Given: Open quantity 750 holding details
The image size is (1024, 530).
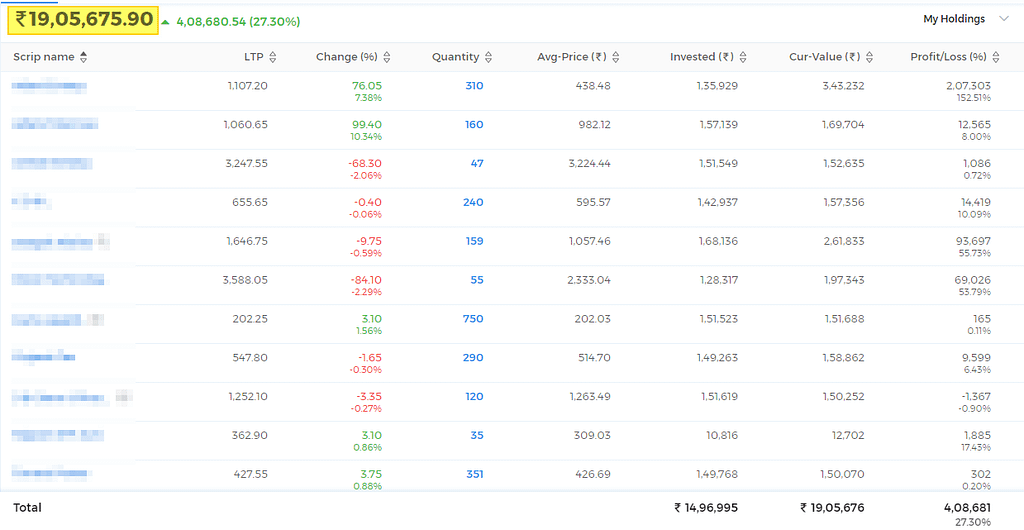Looking at the screenshot, I should tap(473, 319).
